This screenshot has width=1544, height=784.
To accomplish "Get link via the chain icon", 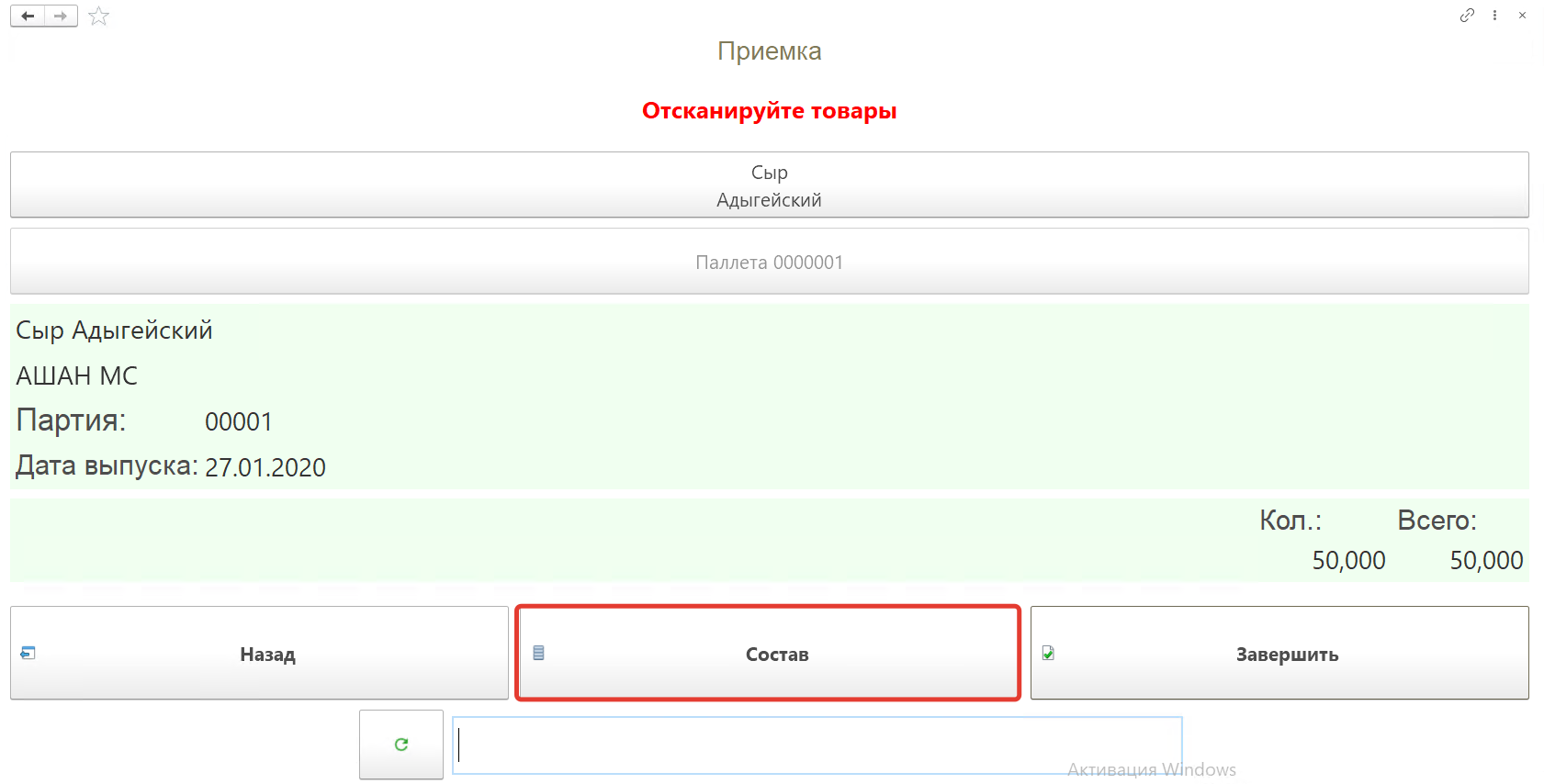I will 1467,15.
